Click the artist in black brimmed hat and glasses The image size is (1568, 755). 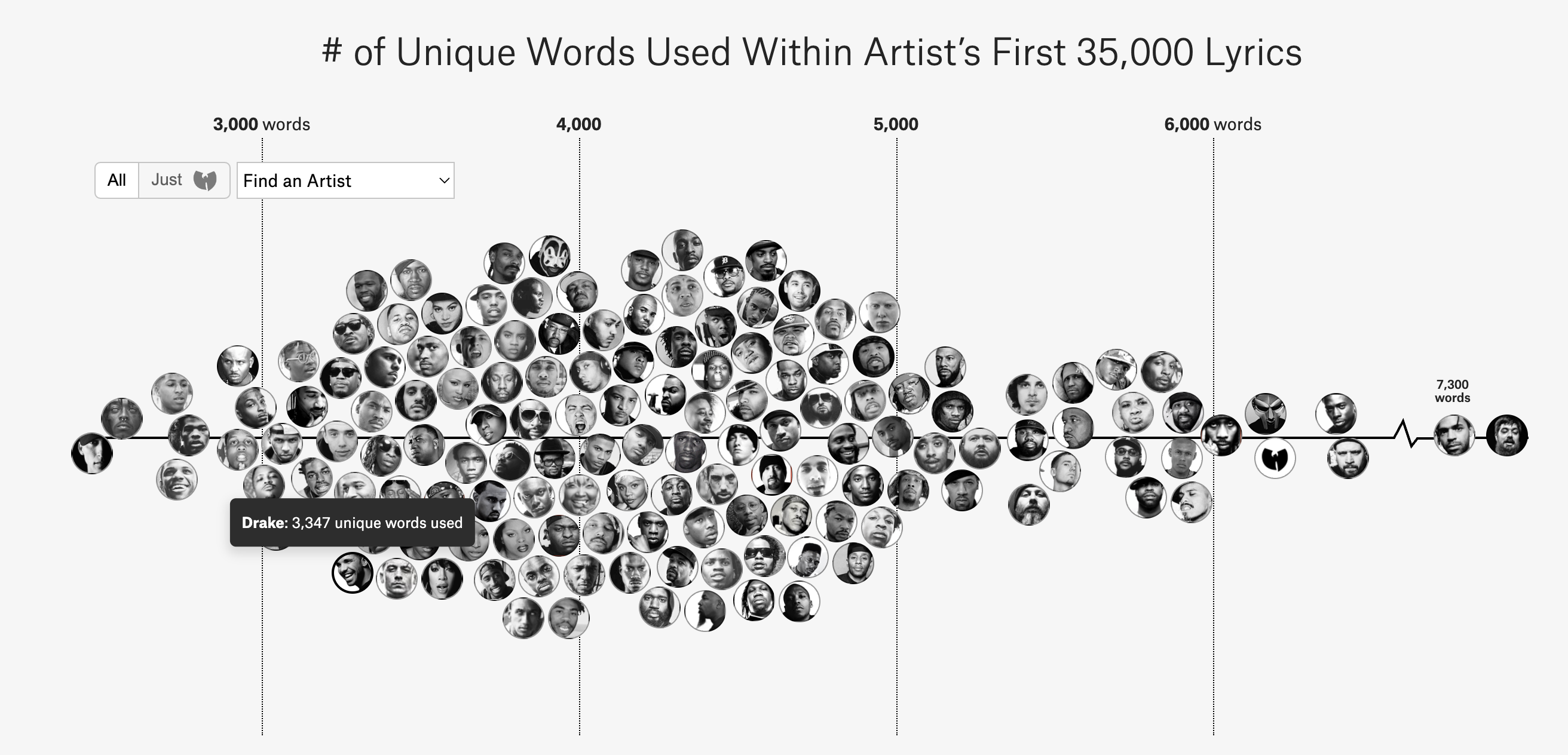554,458
